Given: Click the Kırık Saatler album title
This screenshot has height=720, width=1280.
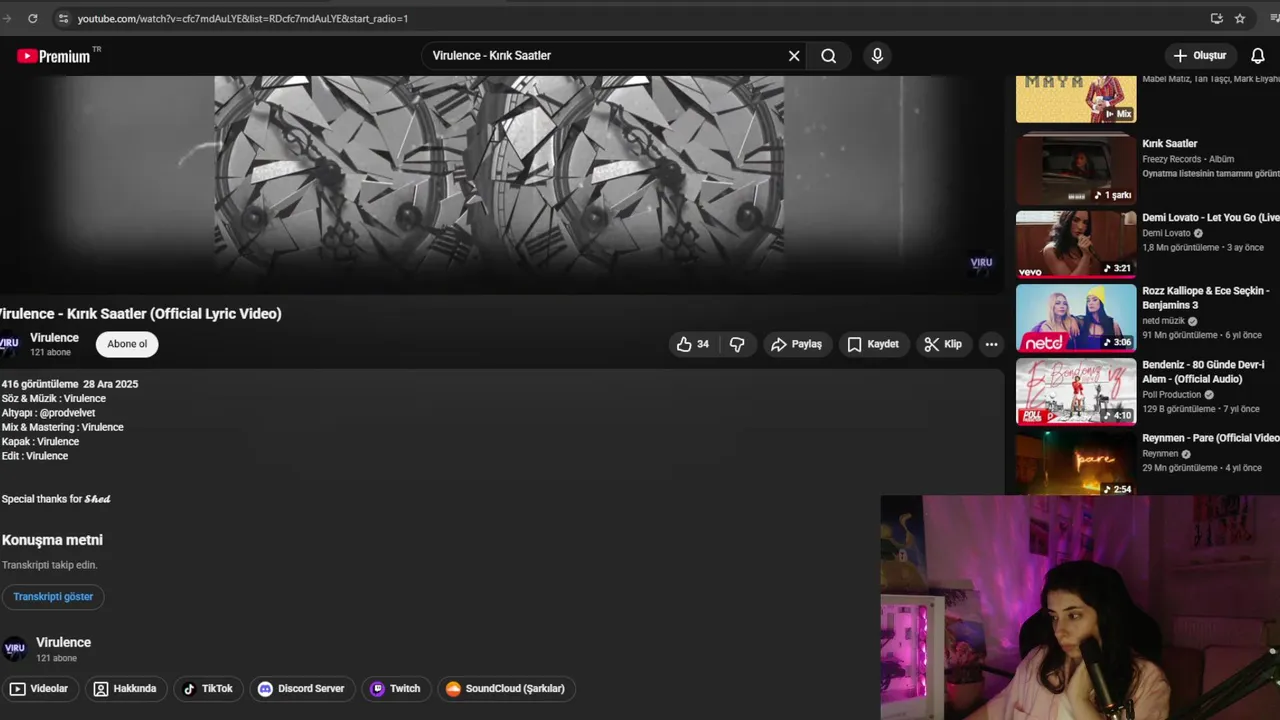Looking at the screenshot, I should pyautogui.click(x=1170, y=144).
